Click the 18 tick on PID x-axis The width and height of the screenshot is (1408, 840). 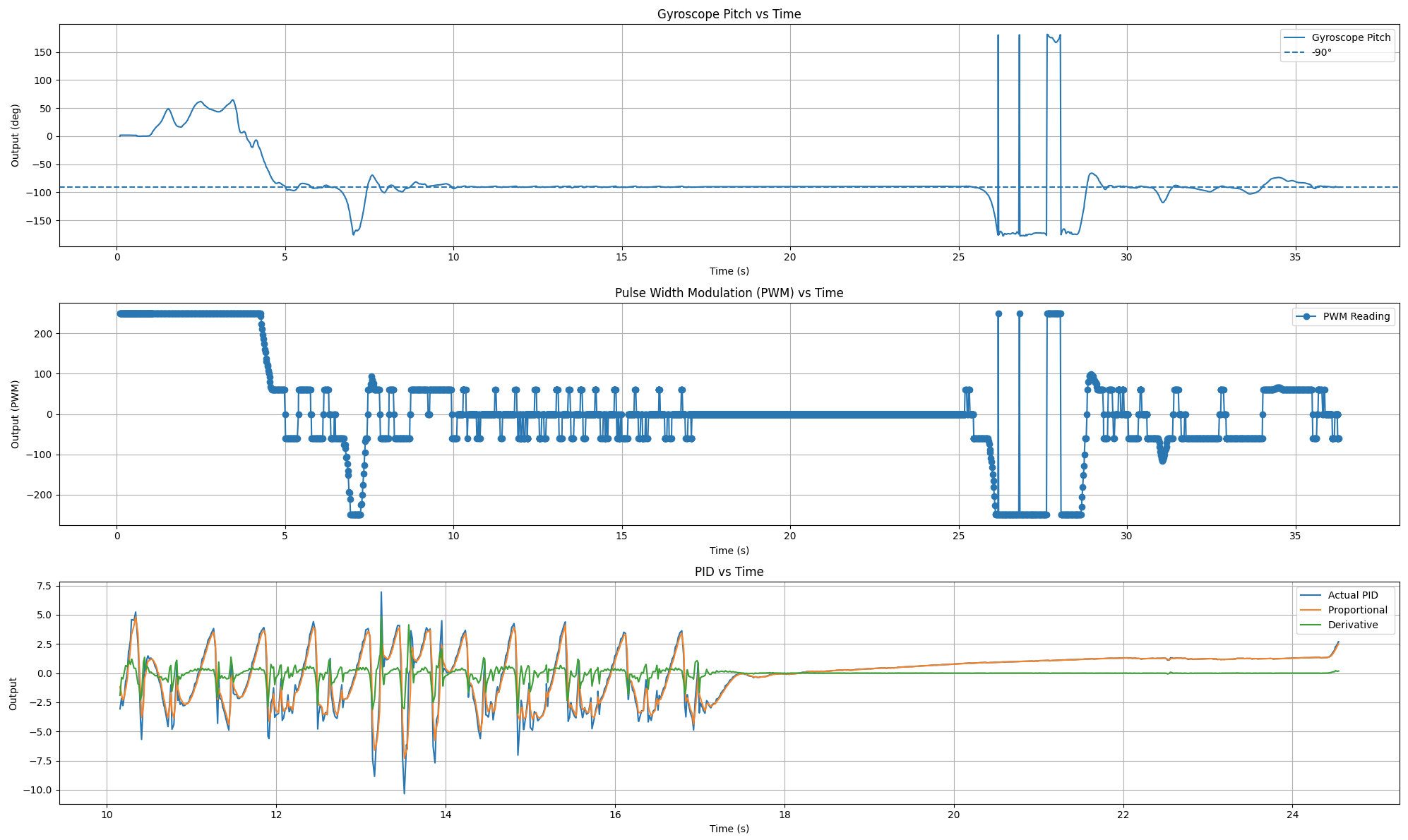(784, 815)
